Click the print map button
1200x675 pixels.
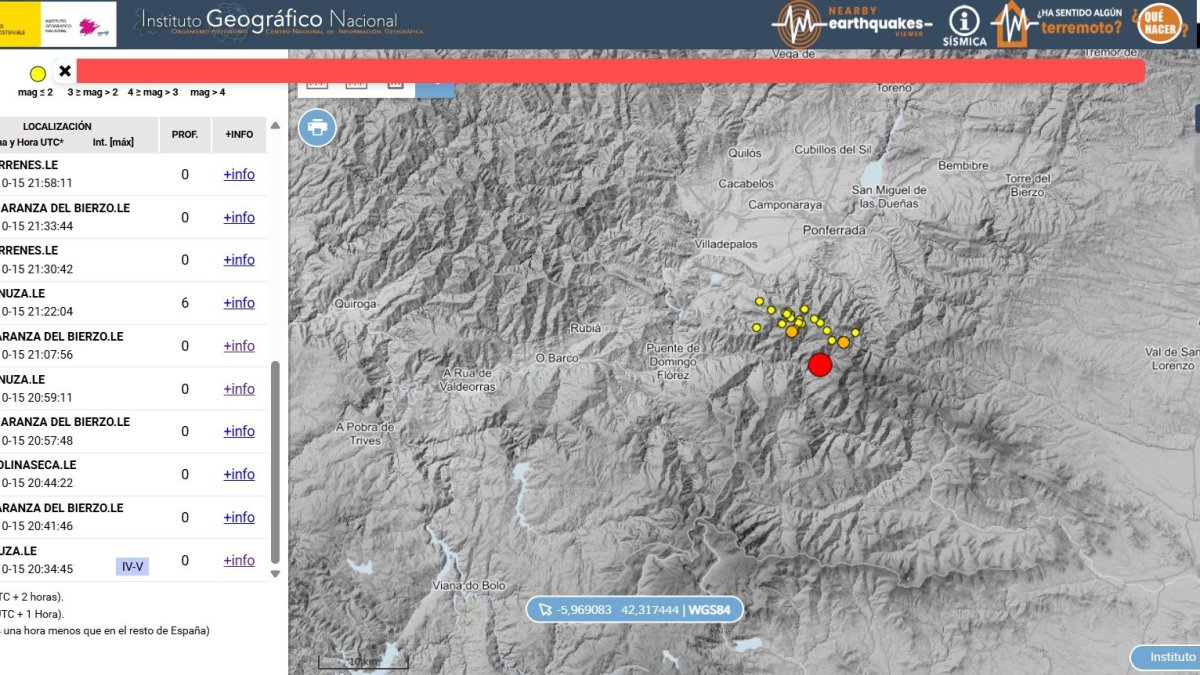[317, 127]
